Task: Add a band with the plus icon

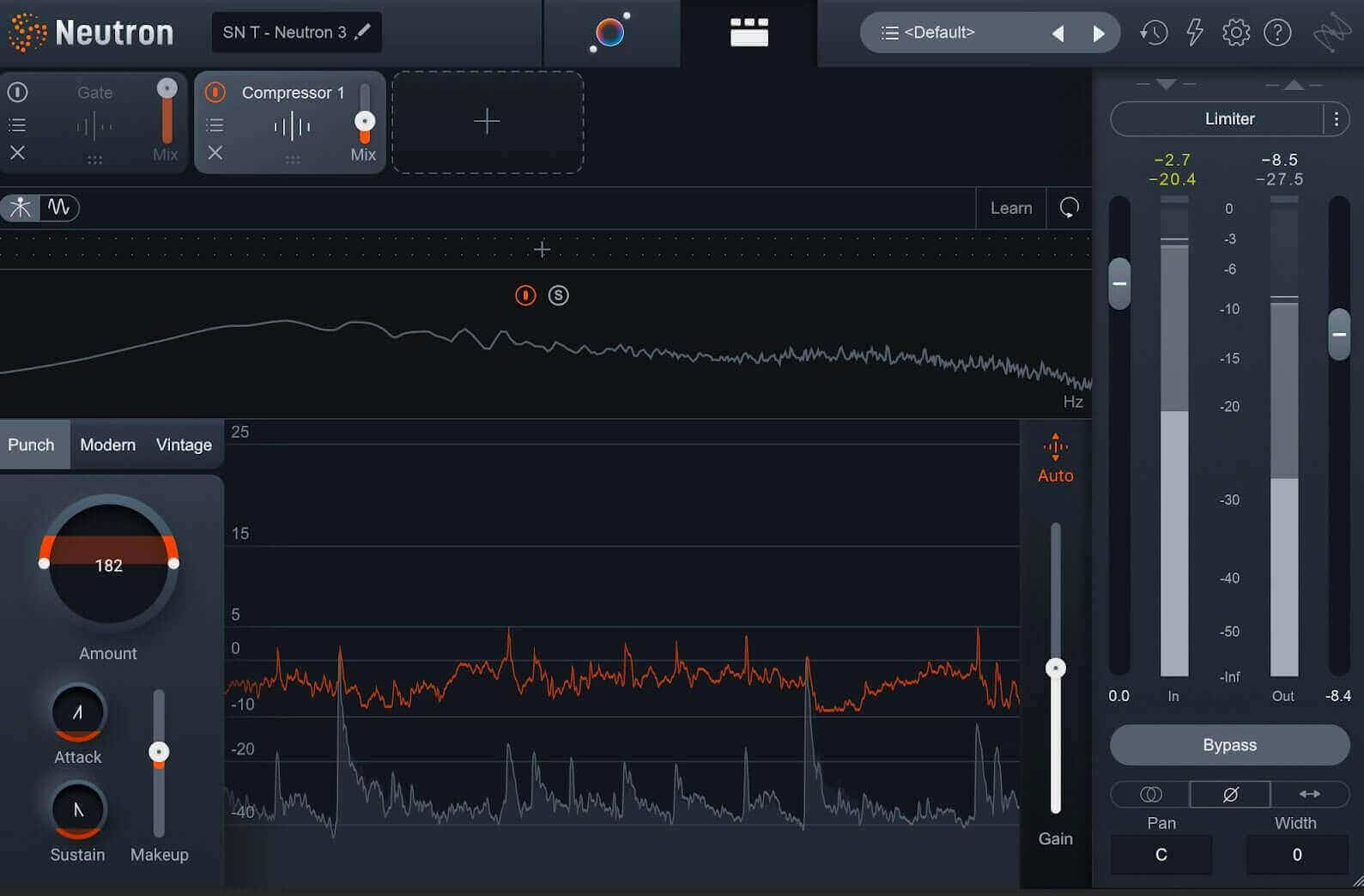Action: 542,250
